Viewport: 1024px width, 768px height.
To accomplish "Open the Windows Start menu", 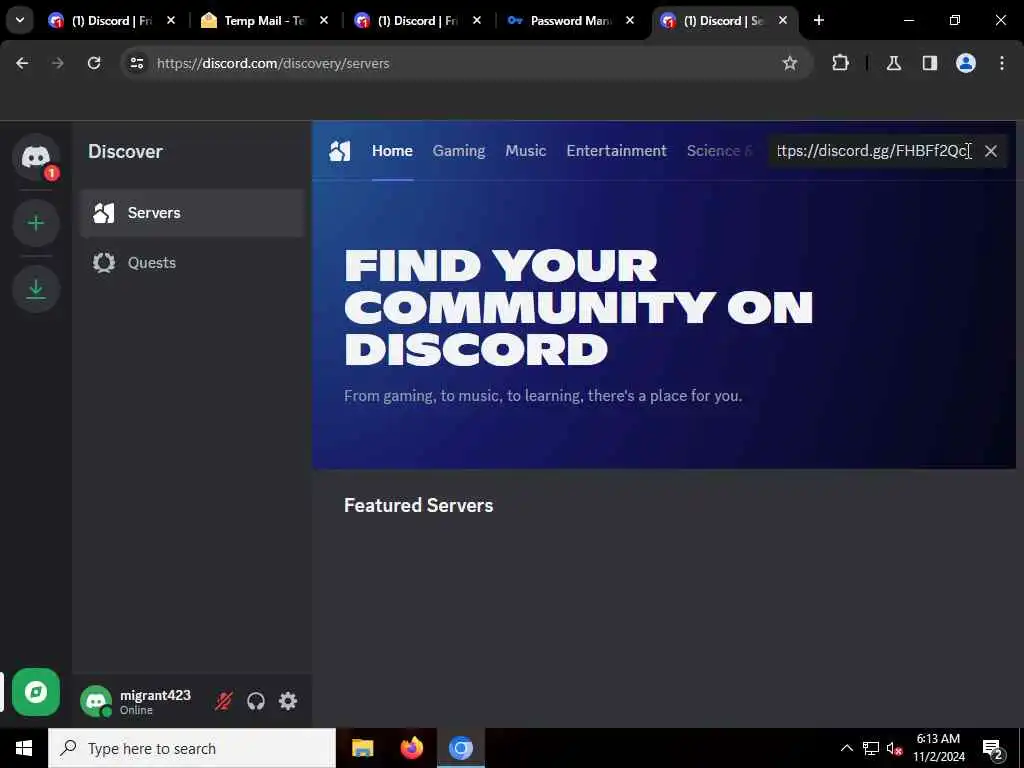I will point(24,748).
